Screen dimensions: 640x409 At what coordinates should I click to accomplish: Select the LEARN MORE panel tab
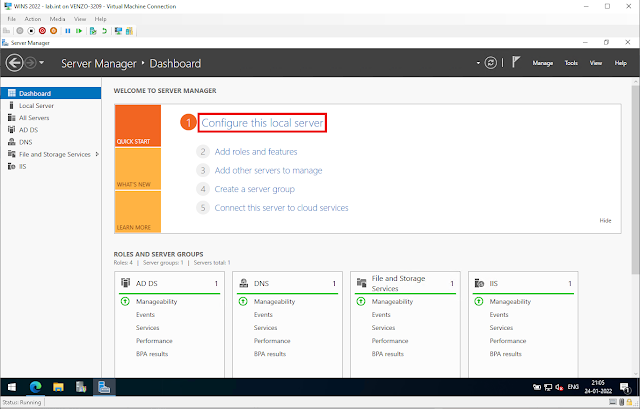[x=138, y=212]
